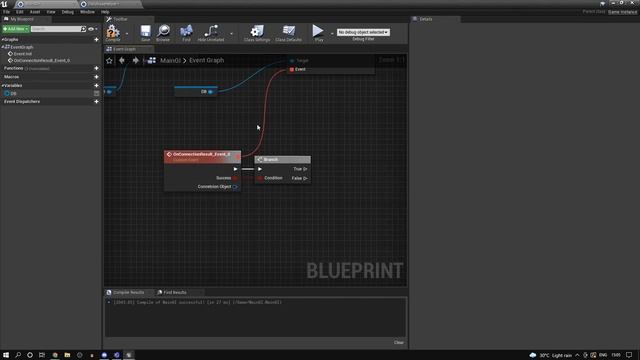Open Play options dropdown arrow
640x360 pixels.
coord(332,33)
